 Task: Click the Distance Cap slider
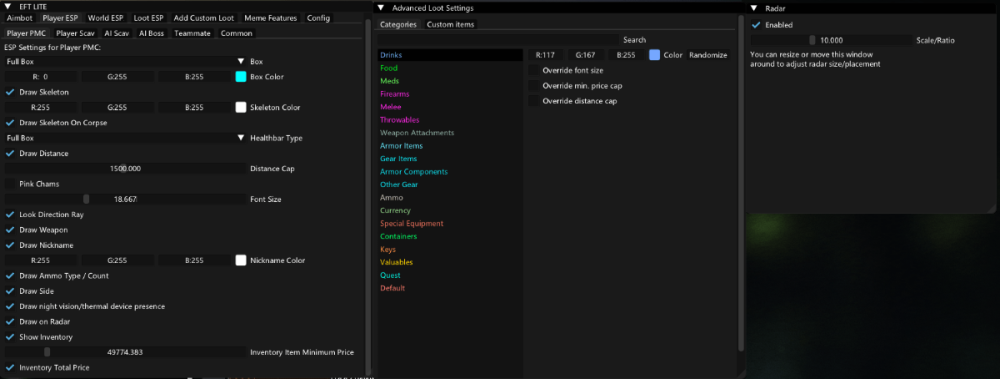point(125,168)
